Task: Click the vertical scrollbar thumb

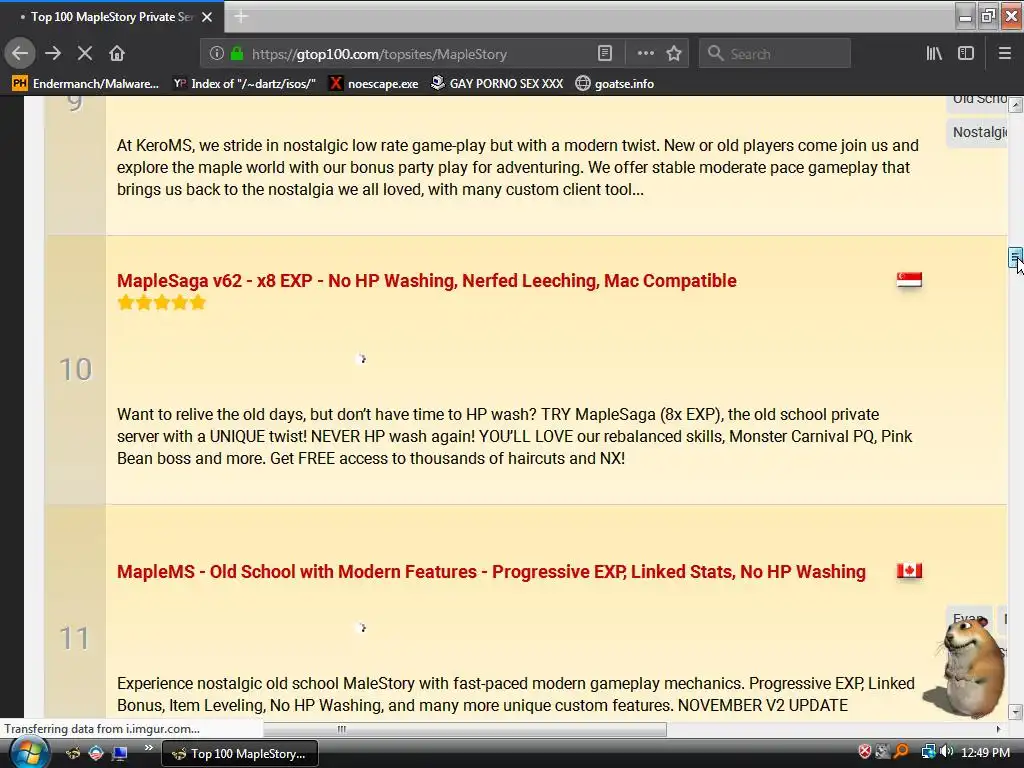Action: pos(1015,258)
